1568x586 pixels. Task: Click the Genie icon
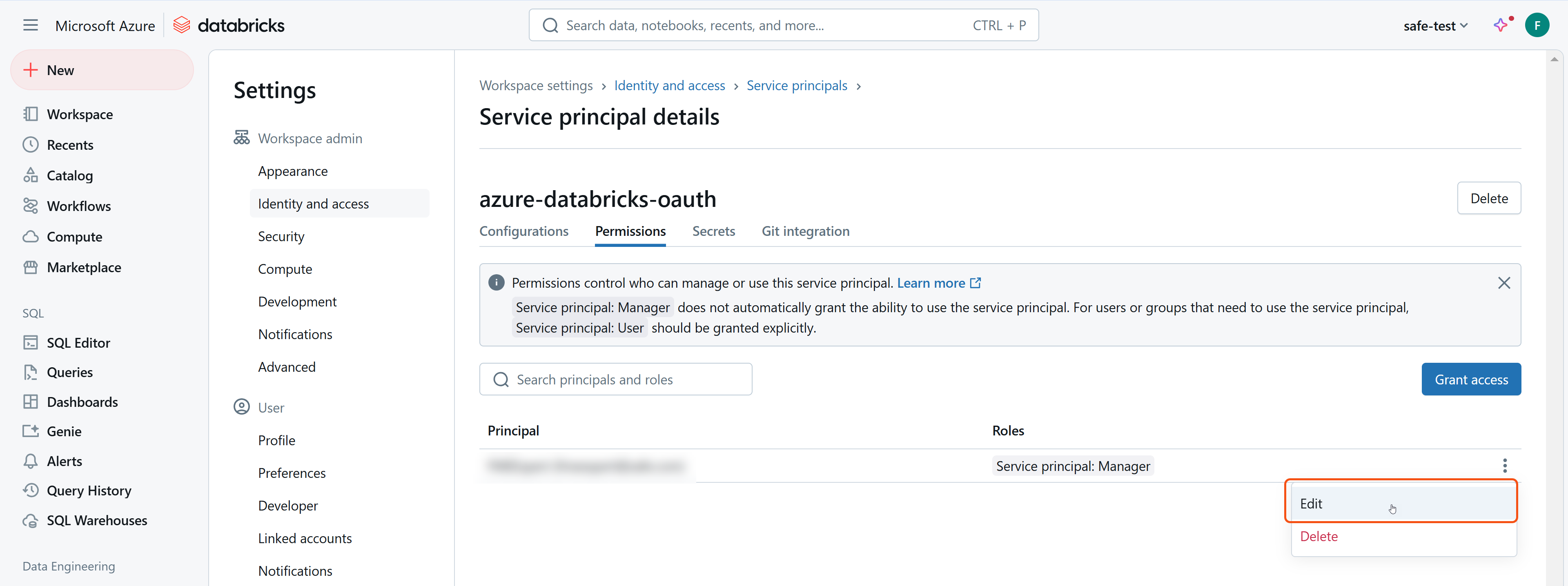pyautogui.click(x=31, y=431)
